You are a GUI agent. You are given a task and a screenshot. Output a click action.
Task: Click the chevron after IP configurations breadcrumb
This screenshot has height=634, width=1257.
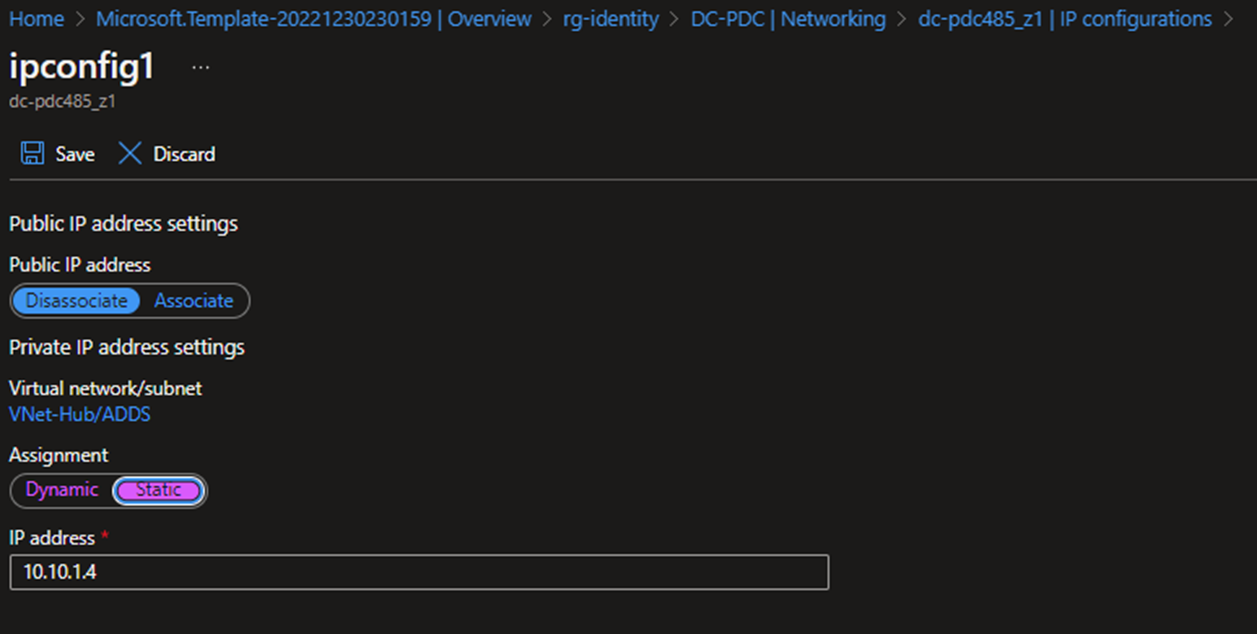click(x=1229, y=19)
